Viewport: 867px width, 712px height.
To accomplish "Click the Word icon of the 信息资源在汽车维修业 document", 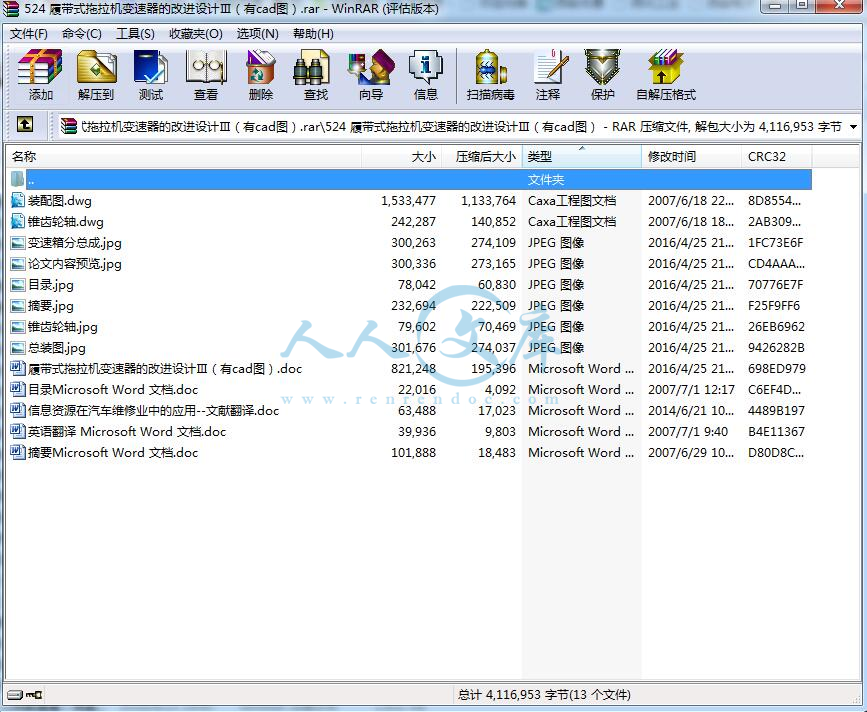I will point(18,410).
